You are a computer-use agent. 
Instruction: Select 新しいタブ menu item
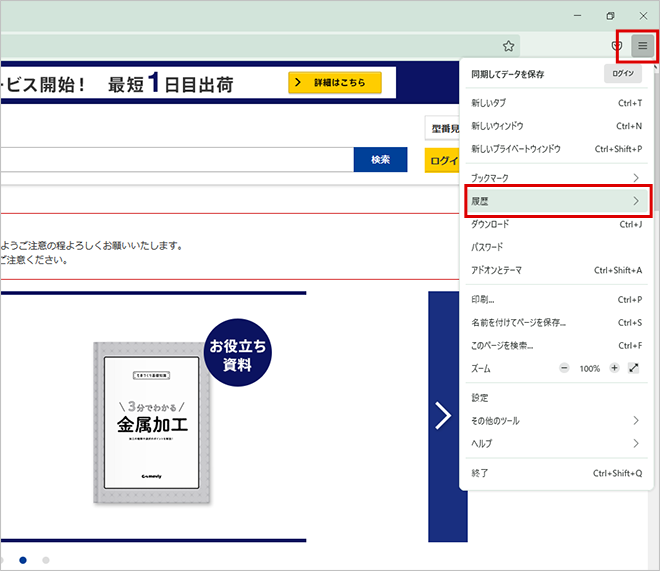coord(556,103)
